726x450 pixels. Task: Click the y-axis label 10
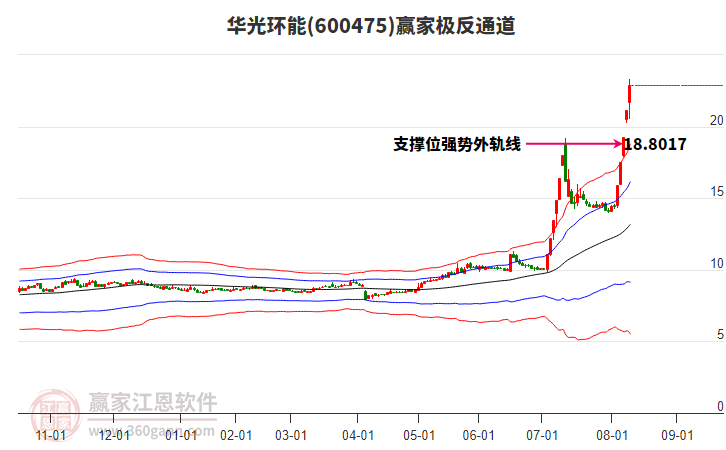(x=717, y=263)
